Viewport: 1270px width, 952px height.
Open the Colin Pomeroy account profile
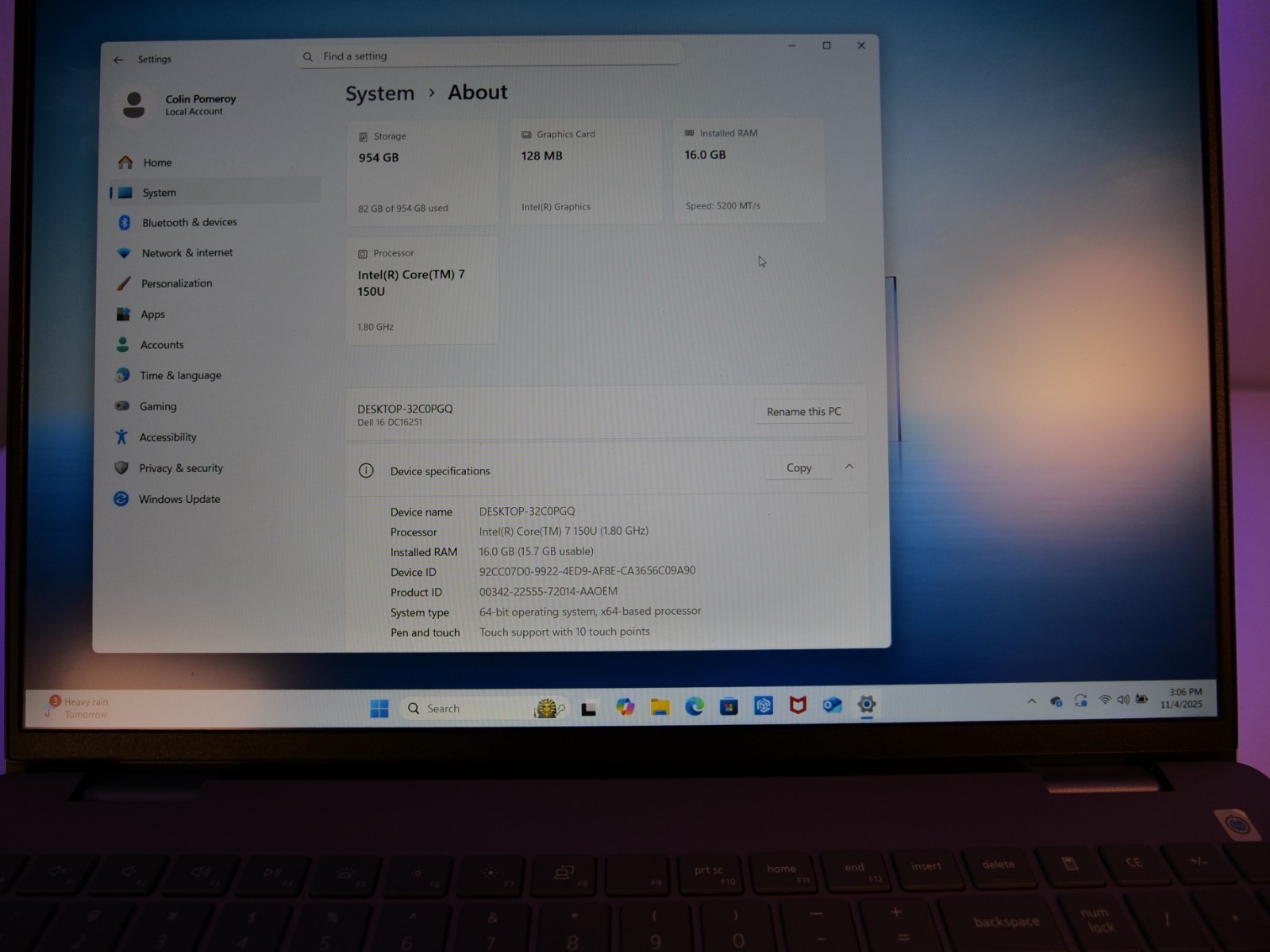coord(178,105)
